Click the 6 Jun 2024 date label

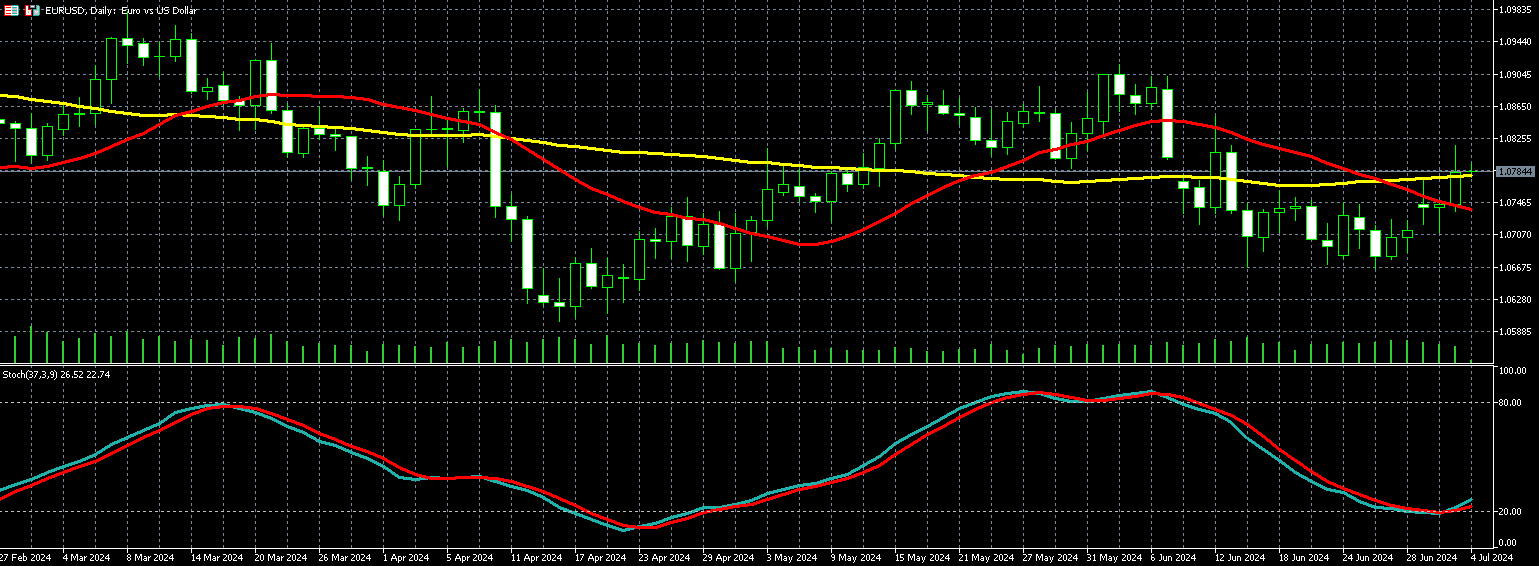coord(1172,557)
